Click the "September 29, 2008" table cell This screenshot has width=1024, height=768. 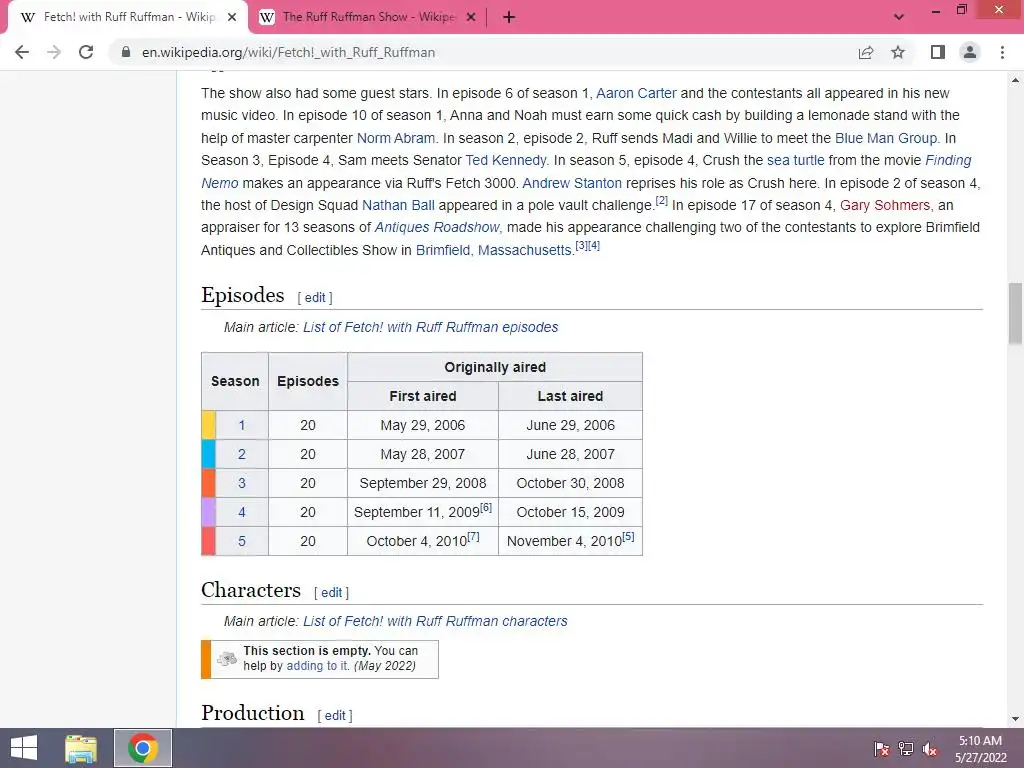pos(423,483)
